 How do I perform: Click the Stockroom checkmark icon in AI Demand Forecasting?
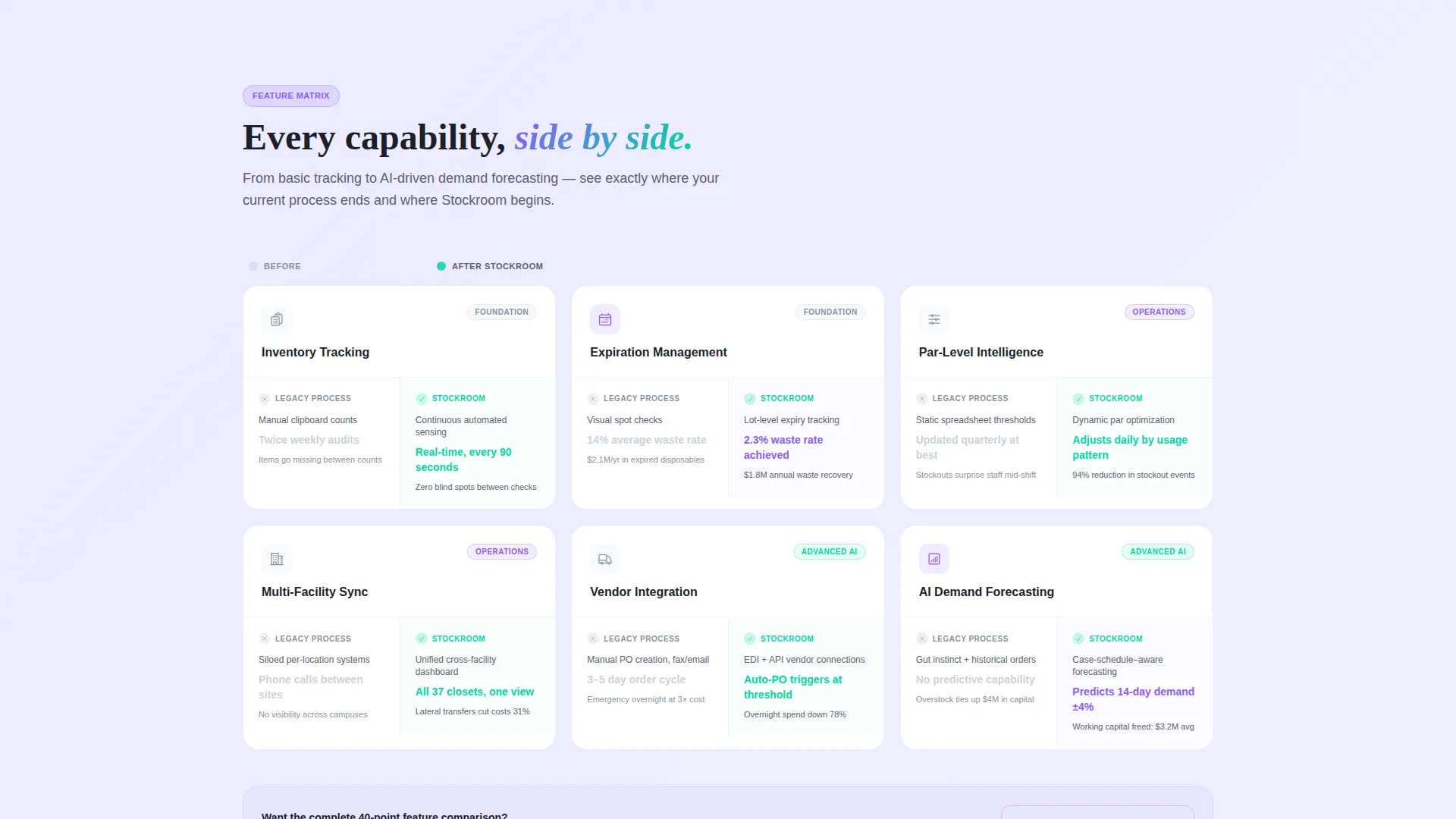pos(1078,639)
